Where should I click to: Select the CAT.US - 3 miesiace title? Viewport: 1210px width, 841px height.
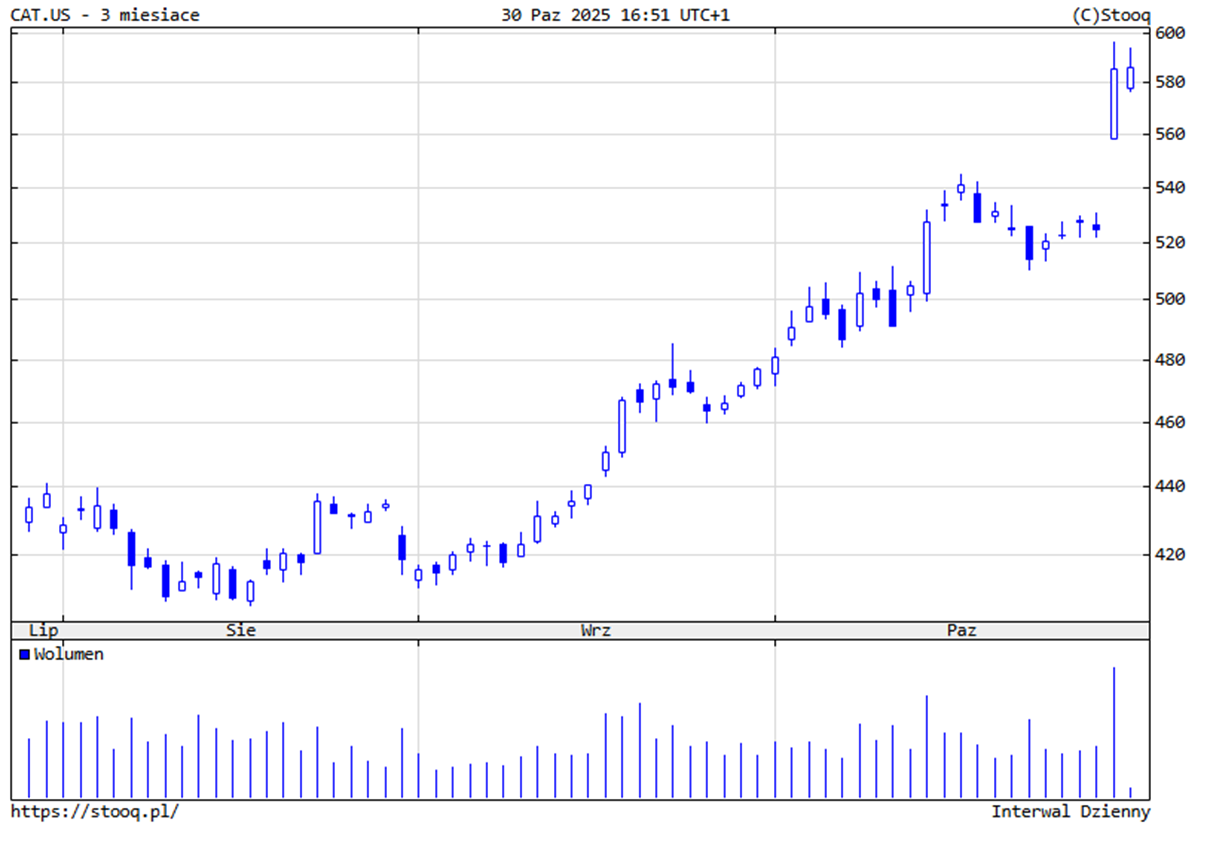(x=105, y=15)
